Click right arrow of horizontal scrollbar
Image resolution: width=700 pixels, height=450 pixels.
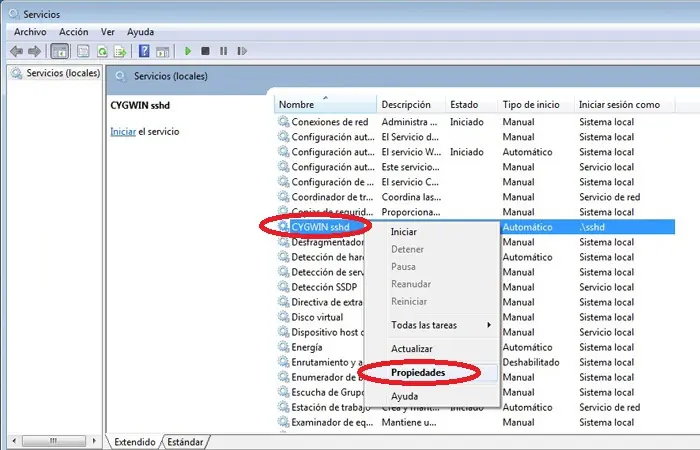[x=94, y=441]
